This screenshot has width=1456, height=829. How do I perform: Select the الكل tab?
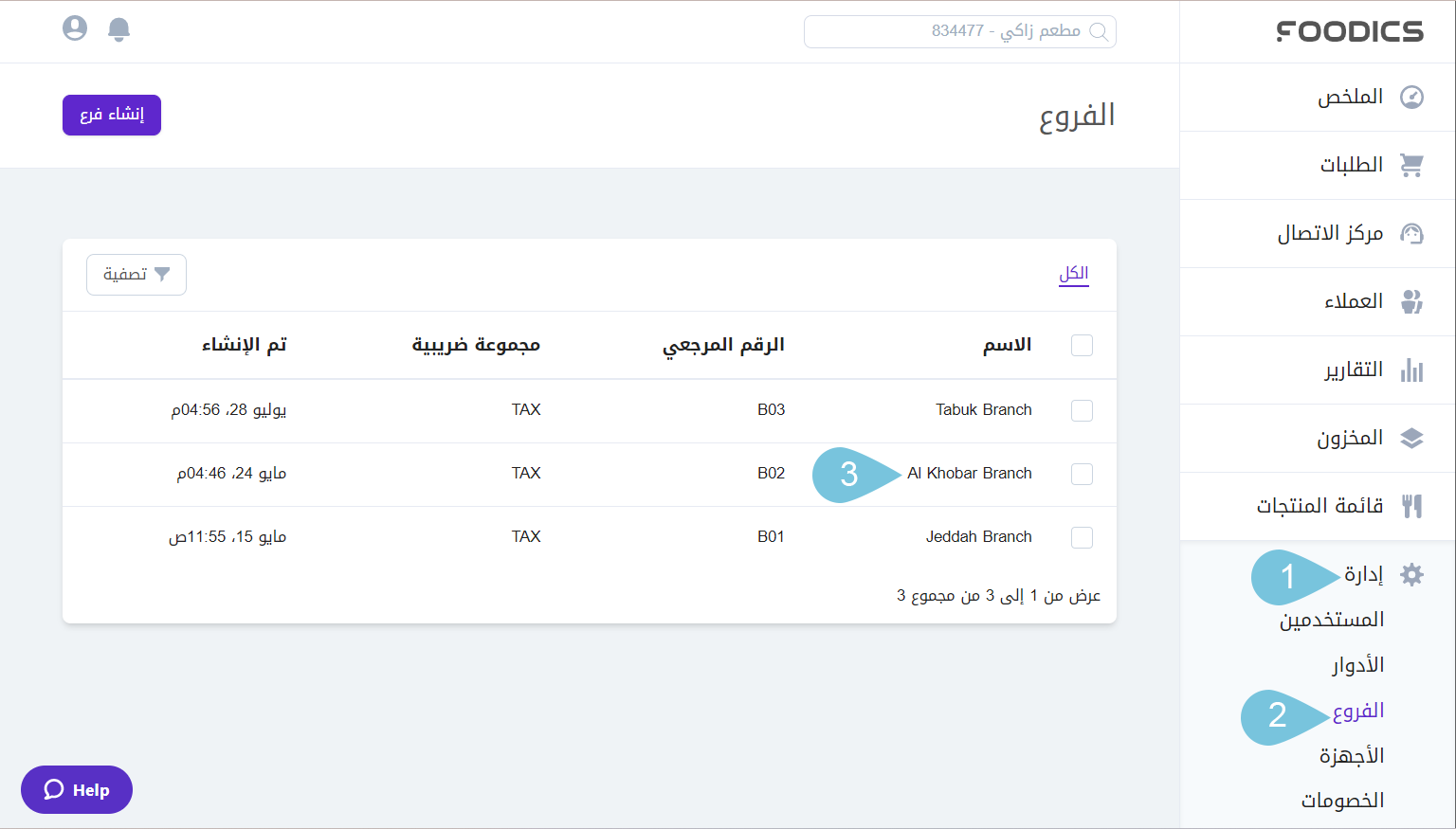tap(1073, 274)
